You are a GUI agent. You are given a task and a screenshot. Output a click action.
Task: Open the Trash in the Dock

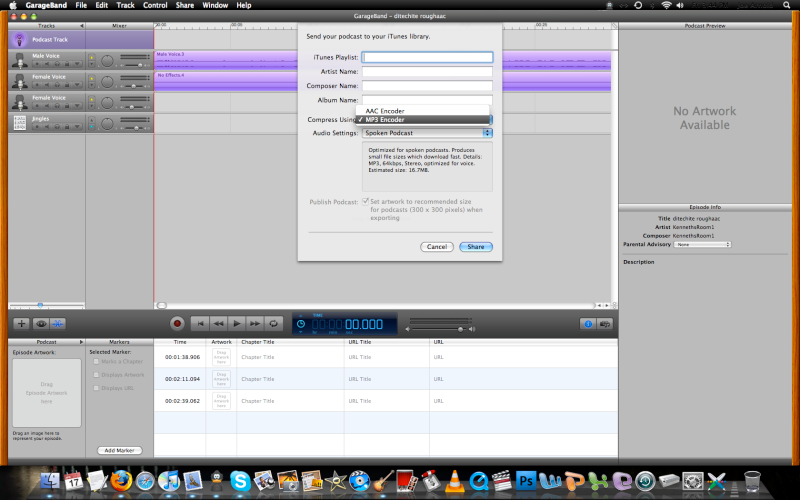click(752, 481)
